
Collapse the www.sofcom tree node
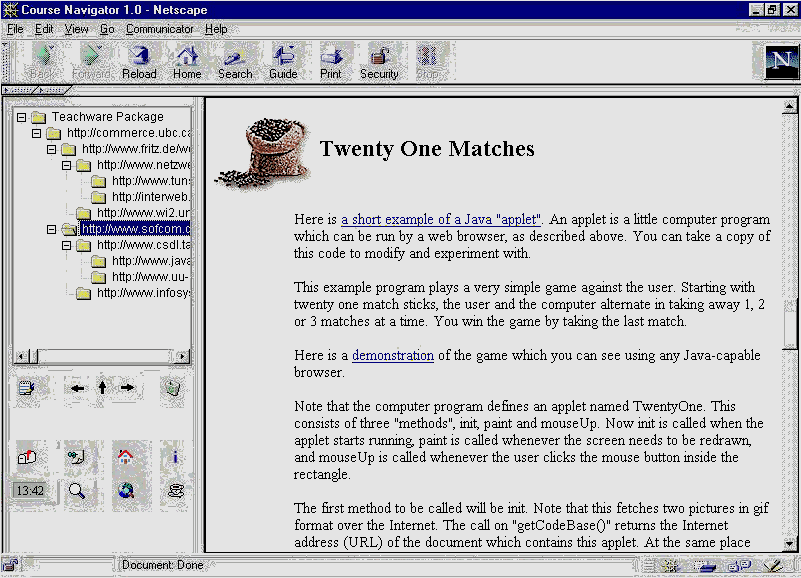tap(52, 229)
